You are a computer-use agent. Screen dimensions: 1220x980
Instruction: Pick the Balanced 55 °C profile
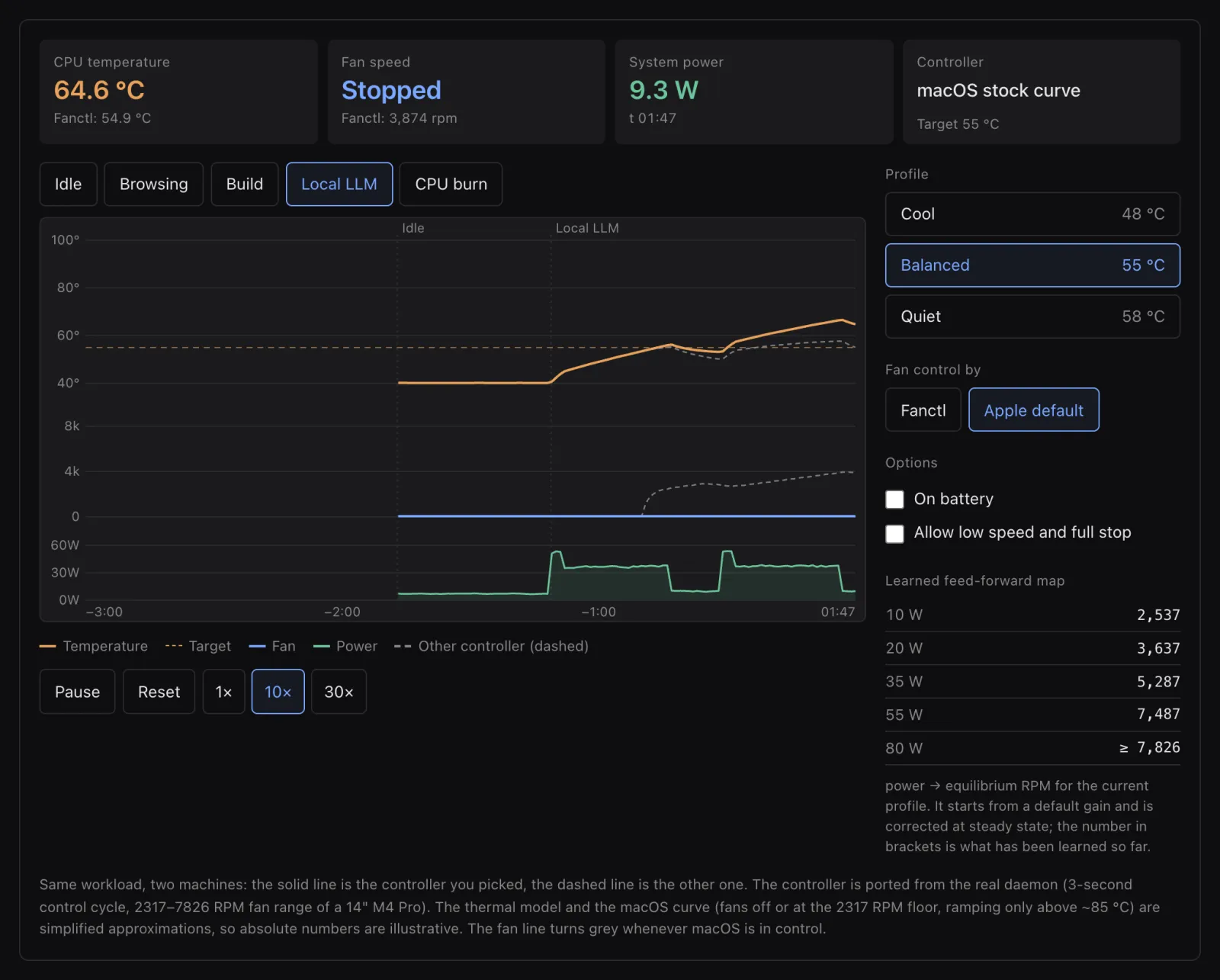tap(1032, 265)
